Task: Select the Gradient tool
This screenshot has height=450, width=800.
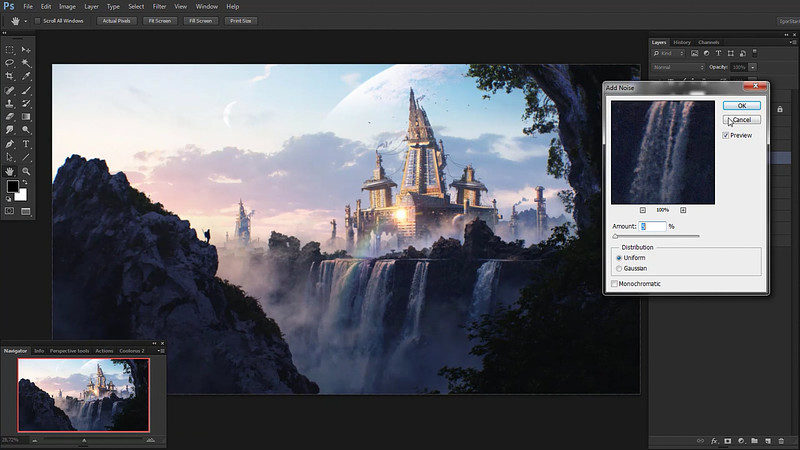Action: coord(26,117)
